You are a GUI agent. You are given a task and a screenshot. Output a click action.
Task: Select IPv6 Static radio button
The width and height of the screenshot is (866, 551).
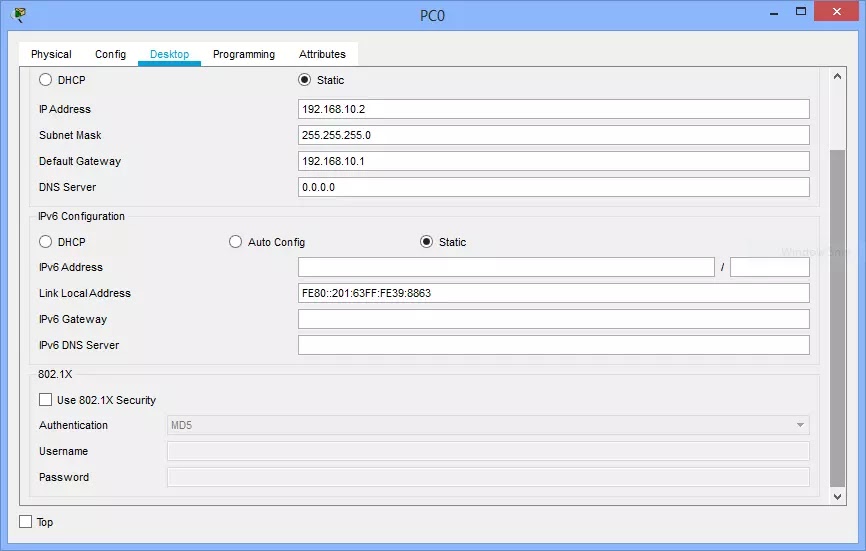coord(426,242)
